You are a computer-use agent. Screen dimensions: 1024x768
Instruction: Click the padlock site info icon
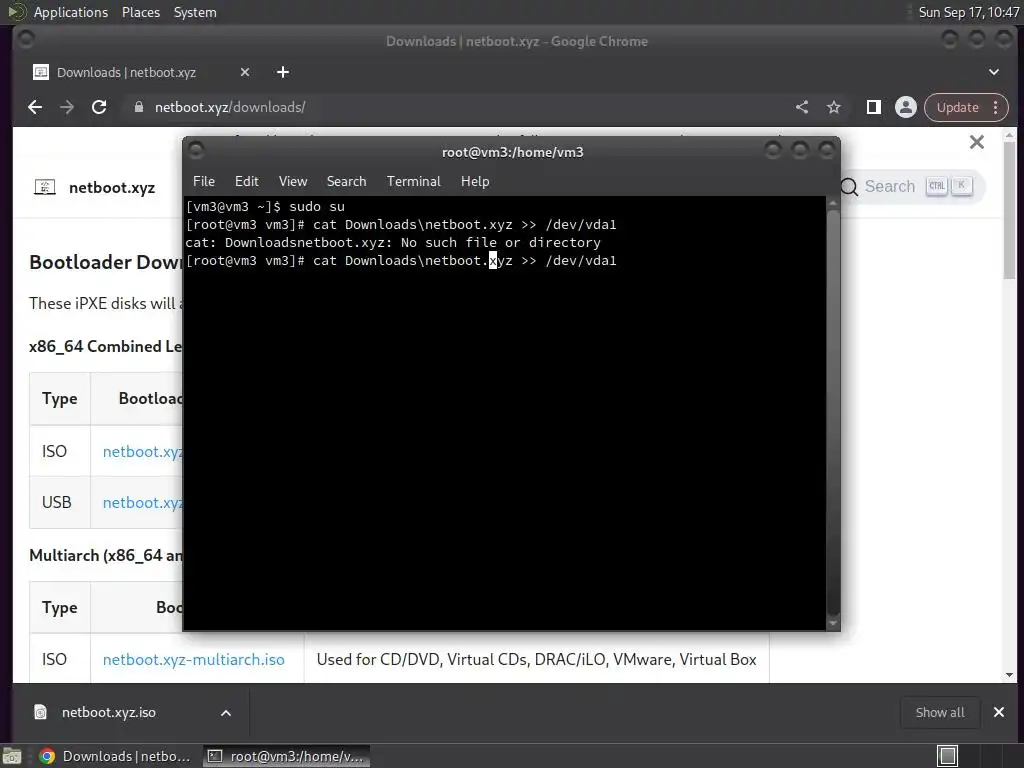tap(138, 107)
